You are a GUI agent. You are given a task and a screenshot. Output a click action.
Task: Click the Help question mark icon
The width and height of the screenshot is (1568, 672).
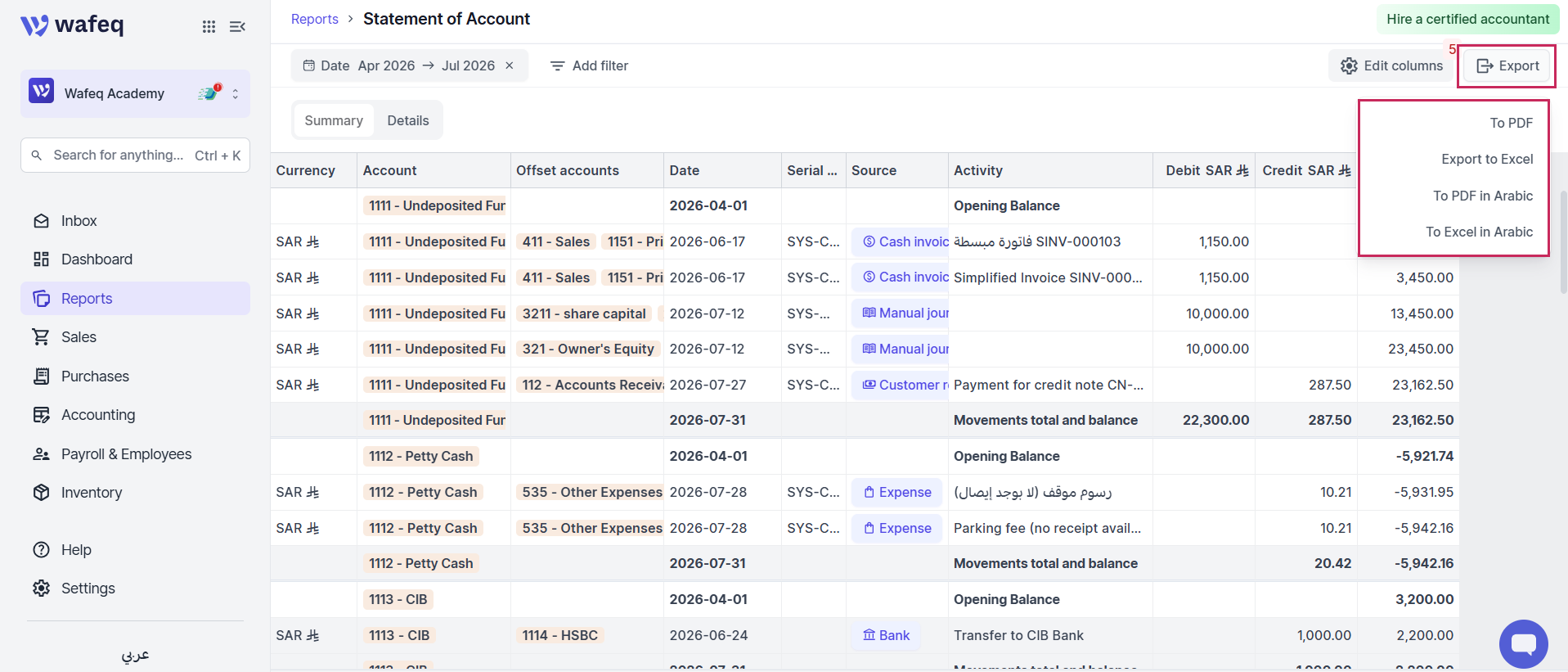tap(41, 550)
